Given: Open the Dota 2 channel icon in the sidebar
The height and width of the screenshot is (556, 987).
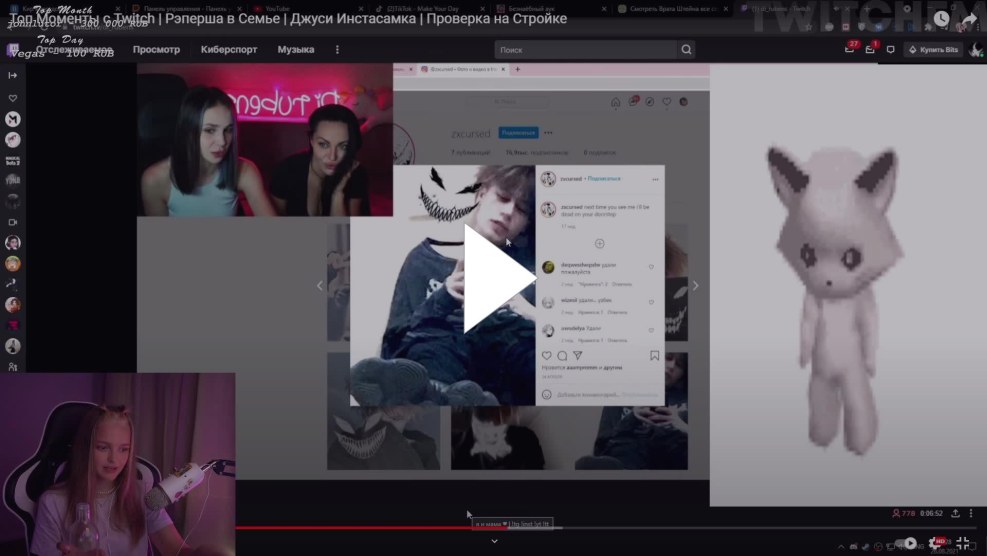Looking at the screenshot, I should point(13,161).
